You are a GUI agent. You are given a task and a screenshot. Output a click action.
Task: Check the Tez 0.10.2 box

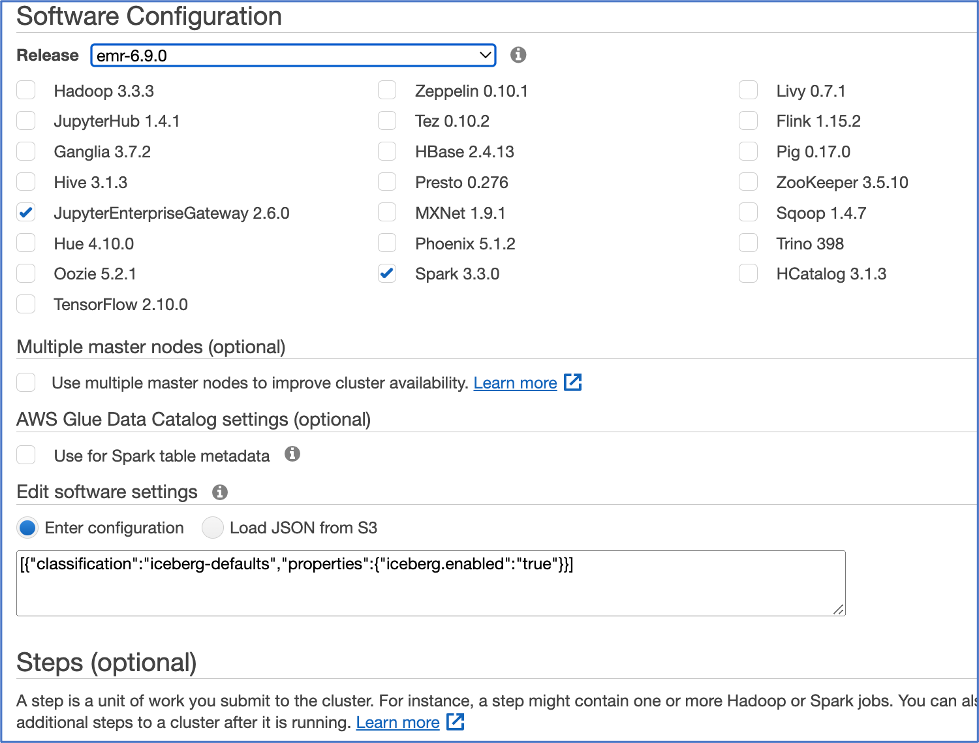coord(387,121)
